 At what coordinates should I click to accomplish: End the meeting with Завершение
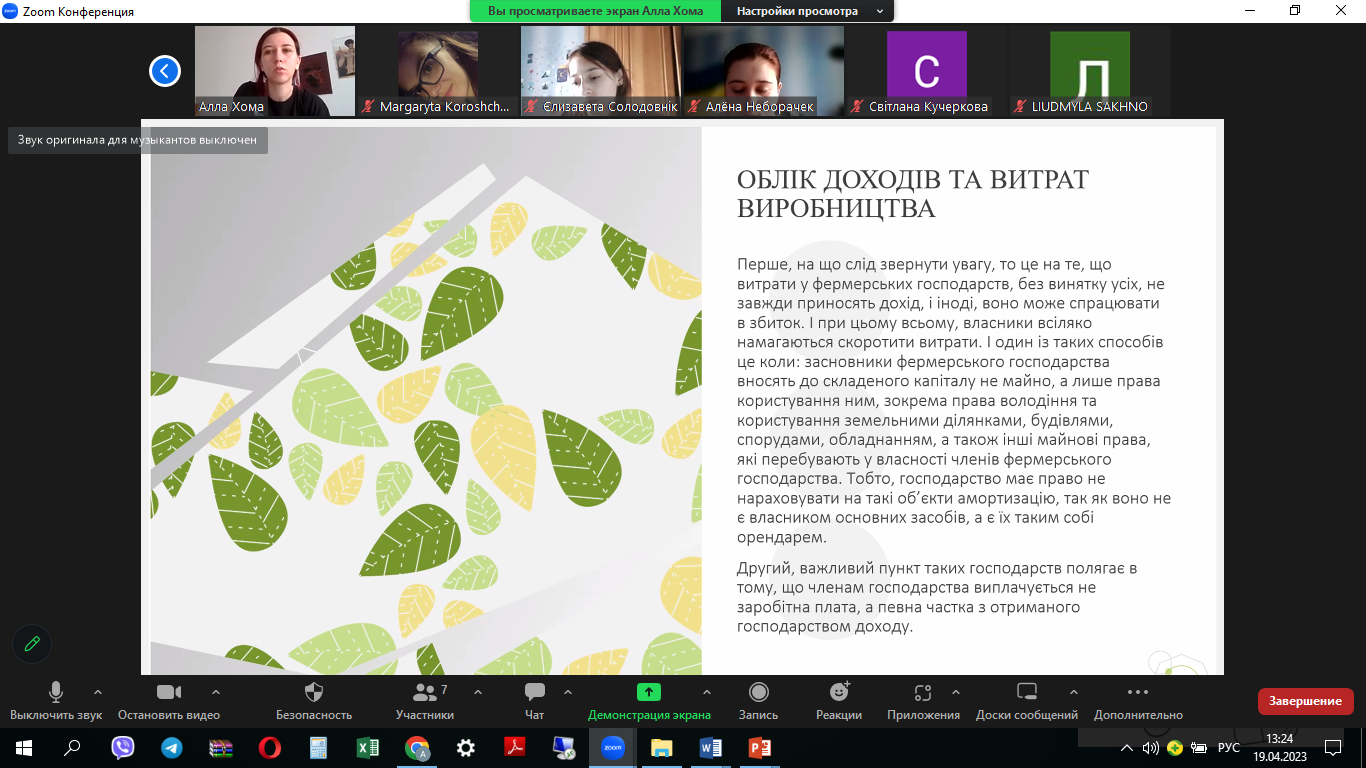(1306, 701)
